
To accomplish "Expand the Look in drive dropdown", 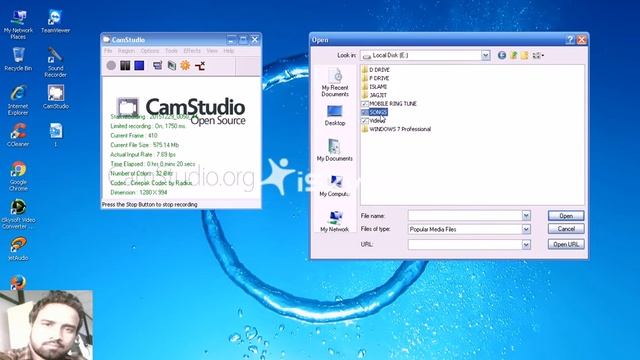I will pyautogui.click(x=485, y=55).
